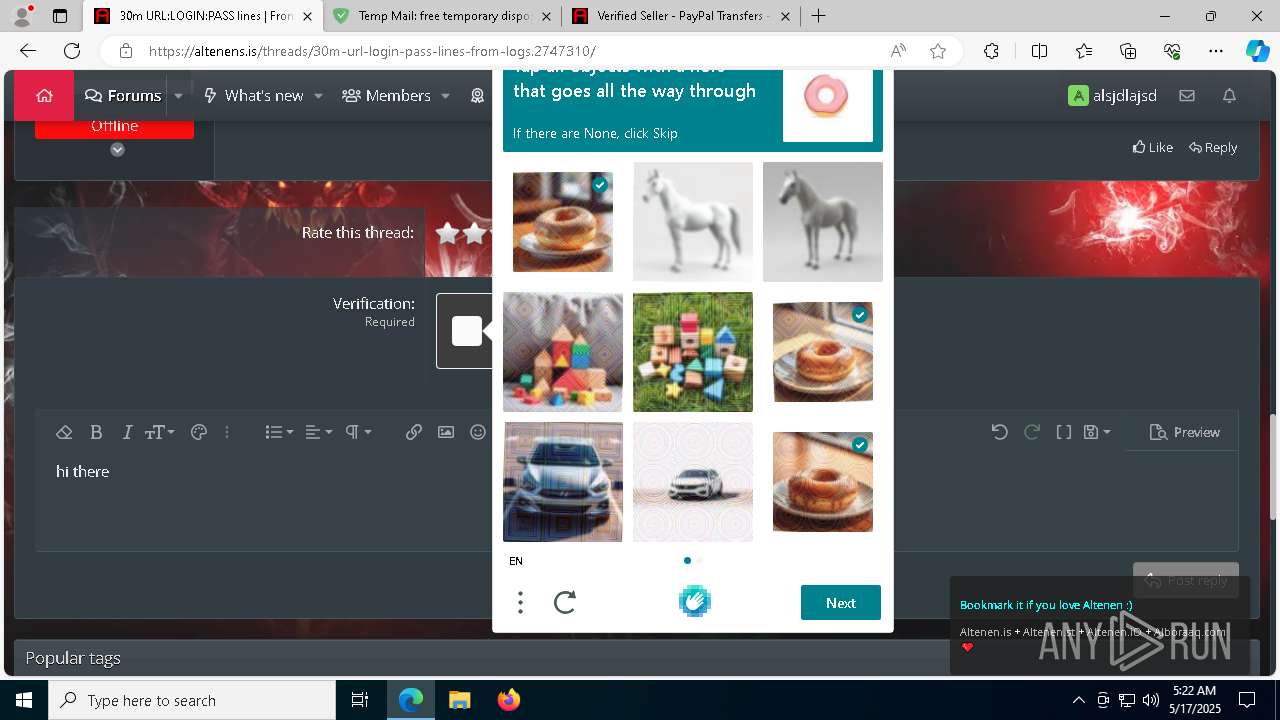The image size is (1280, 720).
Task: Toggle bold formatting in editor
Action: tap(96, 432)
